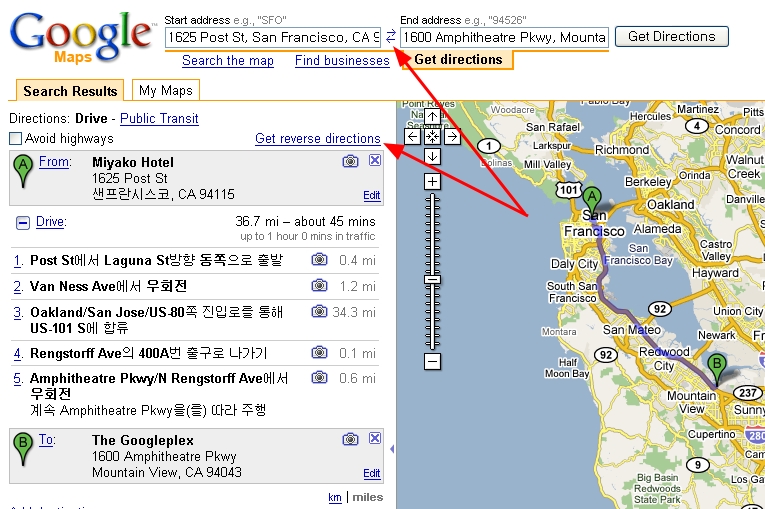This screenshot has height=509, width=765.
Task: Remove The Googleplex destination
Action: (x=375, y=438)
